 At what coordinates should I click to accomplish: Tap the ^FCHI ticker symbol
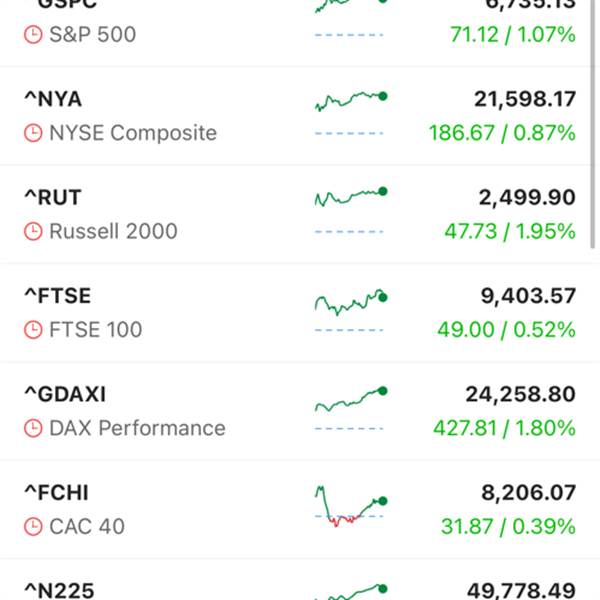[56, 492]
